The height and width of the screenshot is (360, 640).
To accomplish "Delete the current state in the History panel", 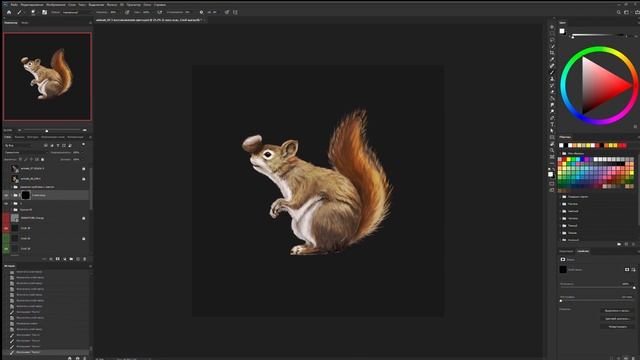I will [x=84, y=358].
